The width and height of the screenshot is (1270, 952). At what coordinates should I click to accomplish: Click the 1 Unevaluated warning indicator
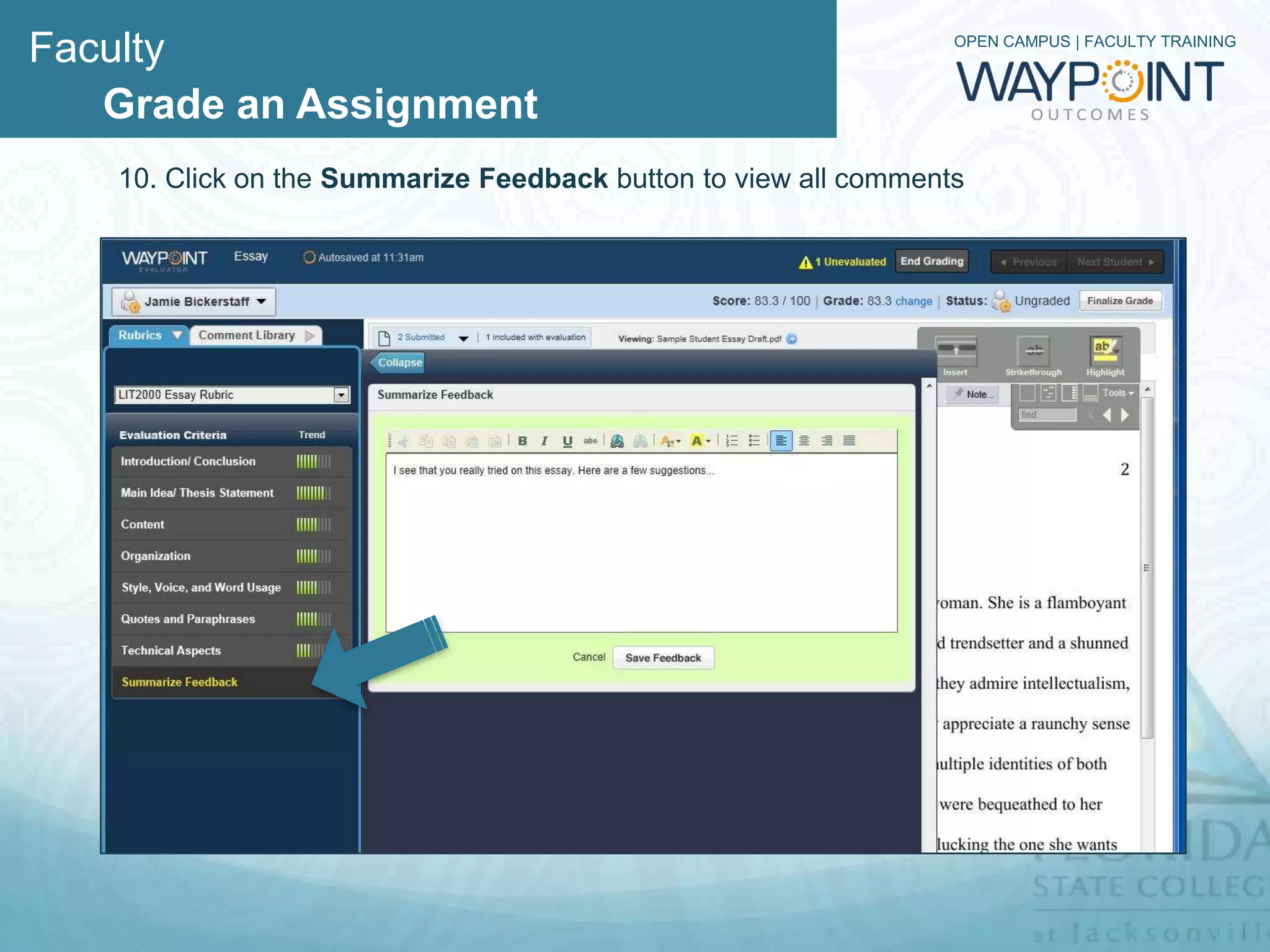click(842, 262)
